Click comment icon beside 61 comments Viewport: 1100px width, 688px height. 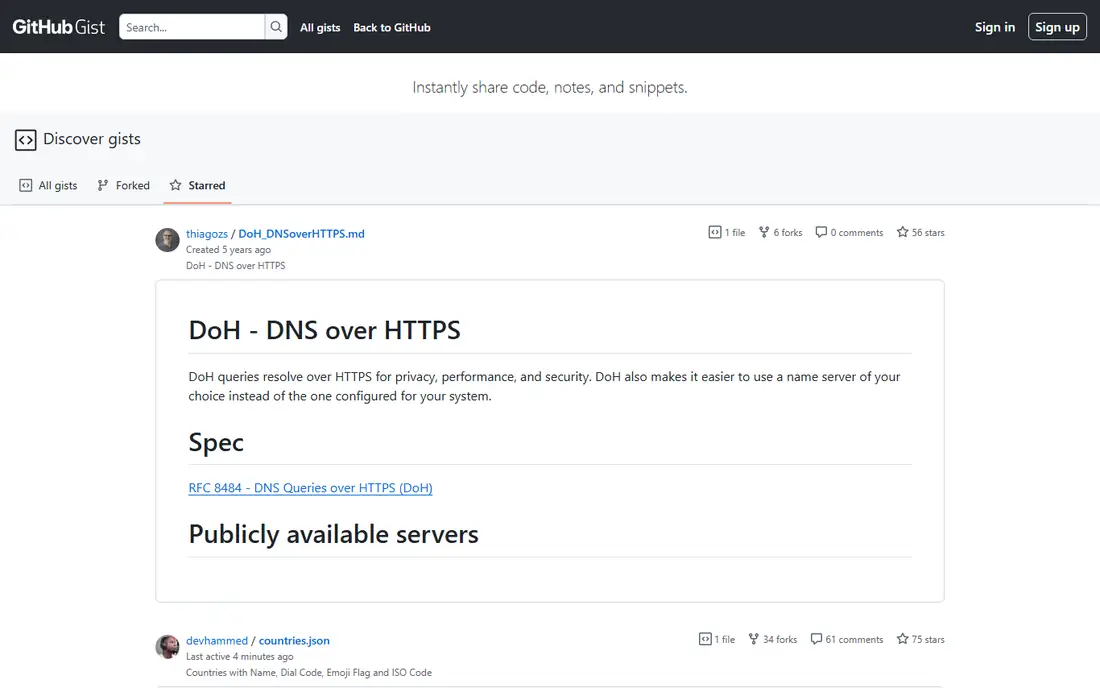[x=816, y=639]
